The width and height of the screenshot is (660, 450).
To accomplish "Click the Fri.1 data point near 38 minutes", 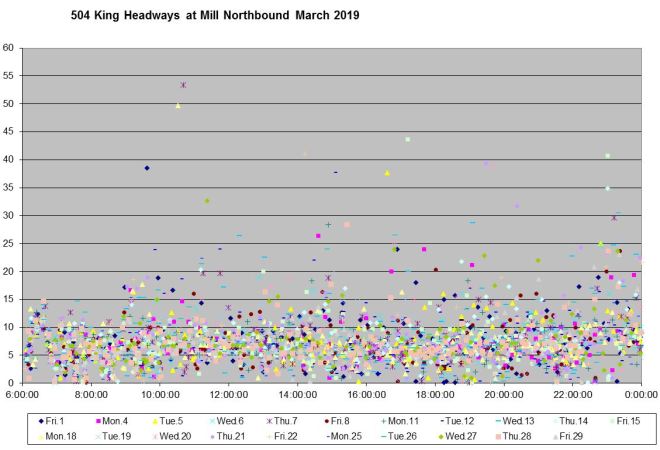I will coord(146,168).
